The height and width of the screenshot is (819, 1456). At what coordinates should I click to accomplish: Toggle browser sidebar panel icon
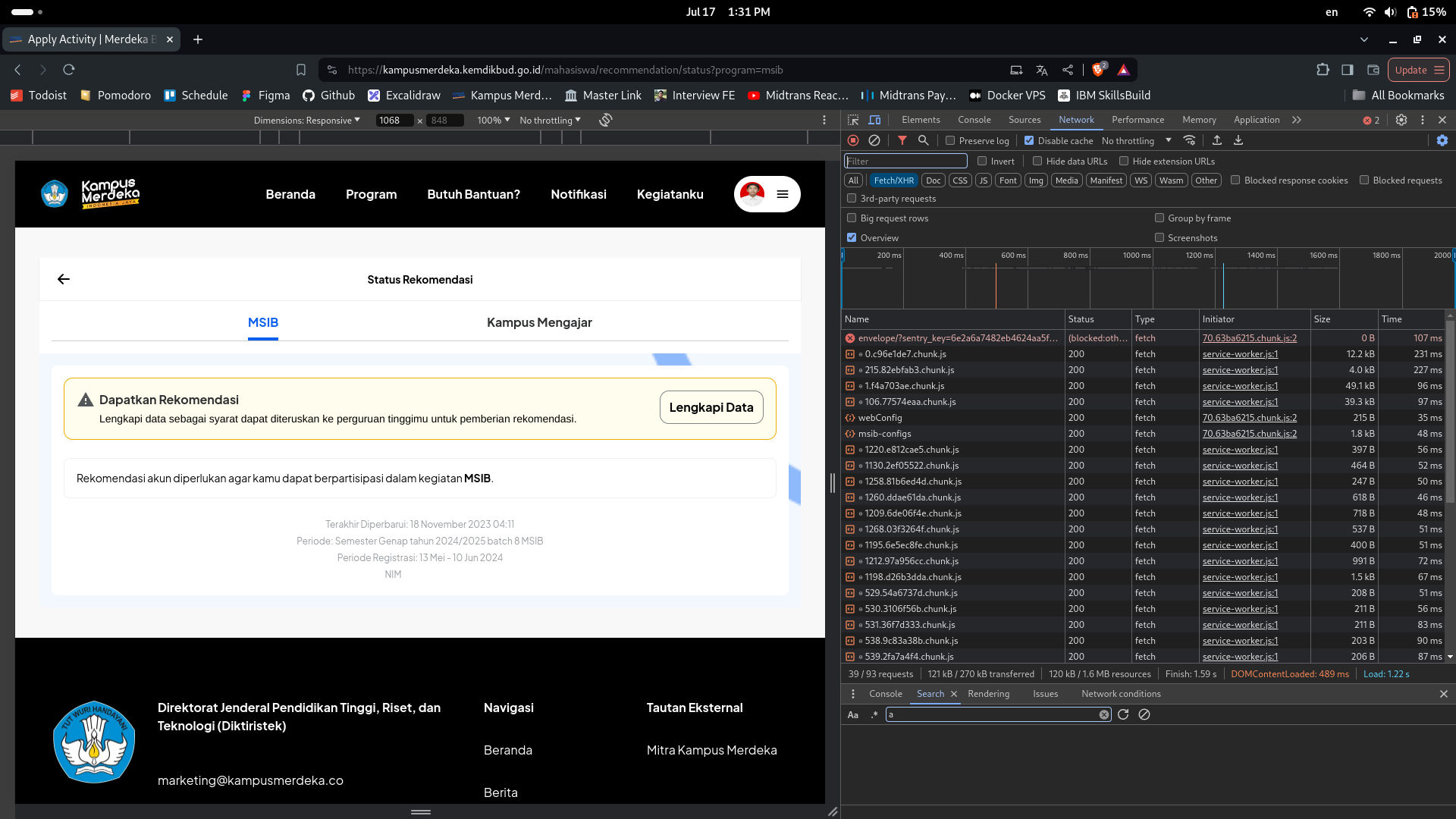1348,70
